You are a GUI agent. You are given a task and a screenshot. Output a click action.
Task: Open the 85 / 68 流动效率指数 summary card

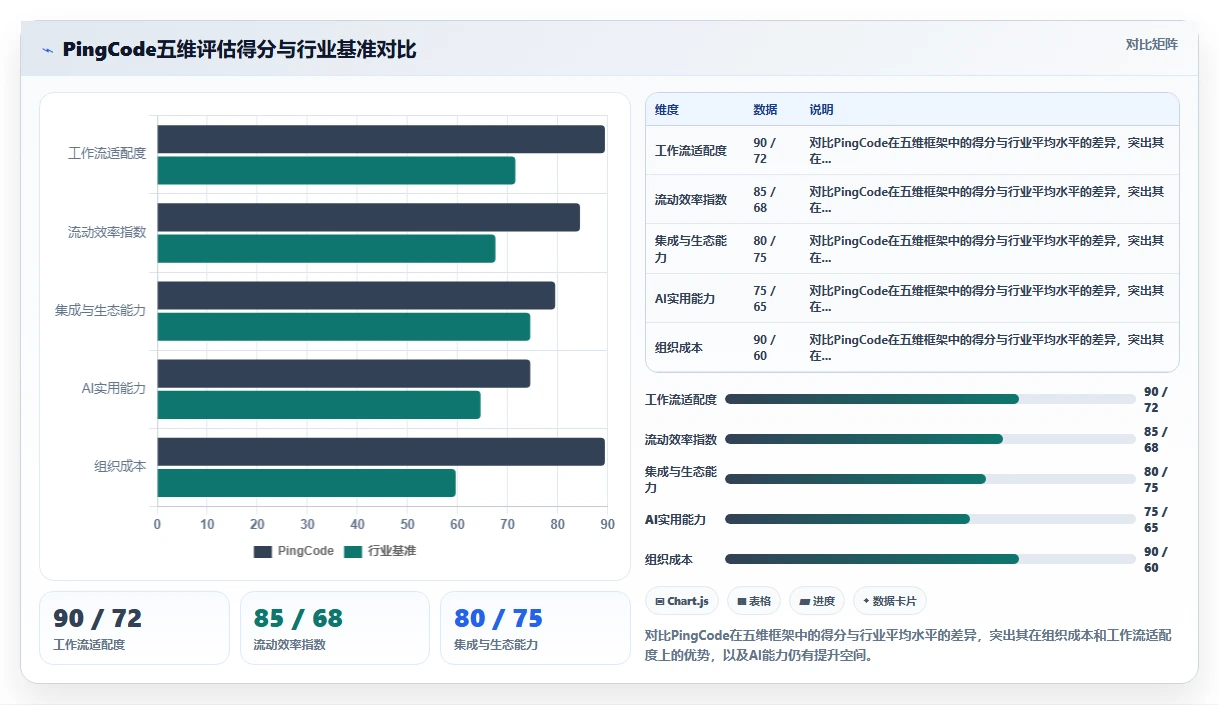point(334,628)
